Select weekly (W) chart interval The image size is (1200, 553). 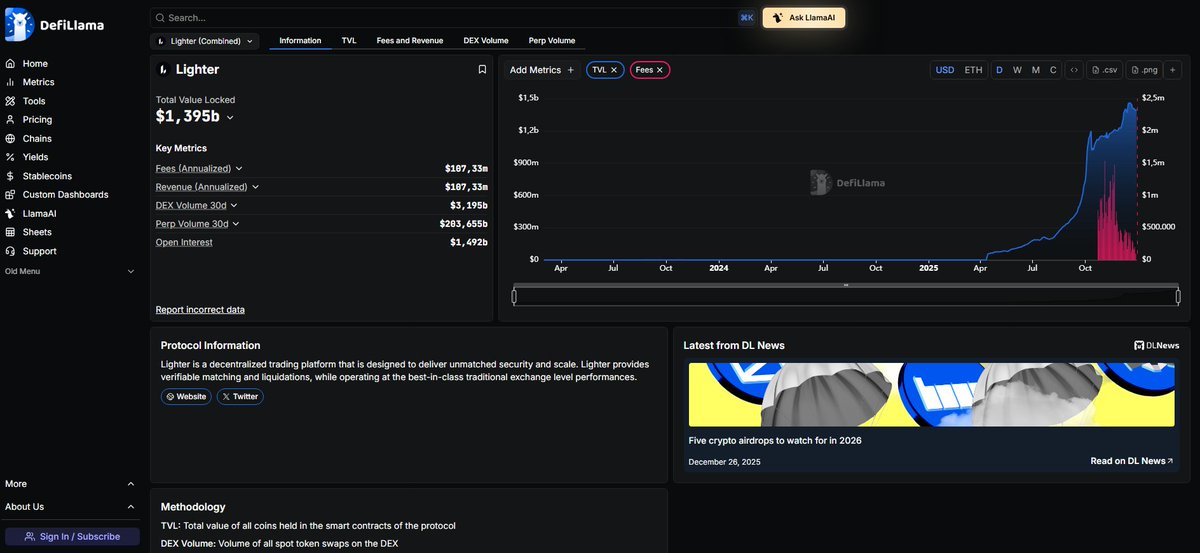coord(1017,70)
